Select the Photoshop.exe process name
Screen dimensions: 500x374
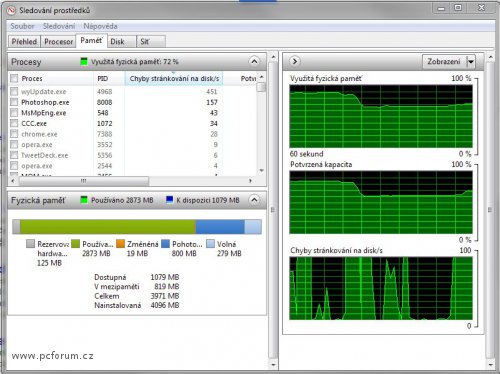point(45,102)
